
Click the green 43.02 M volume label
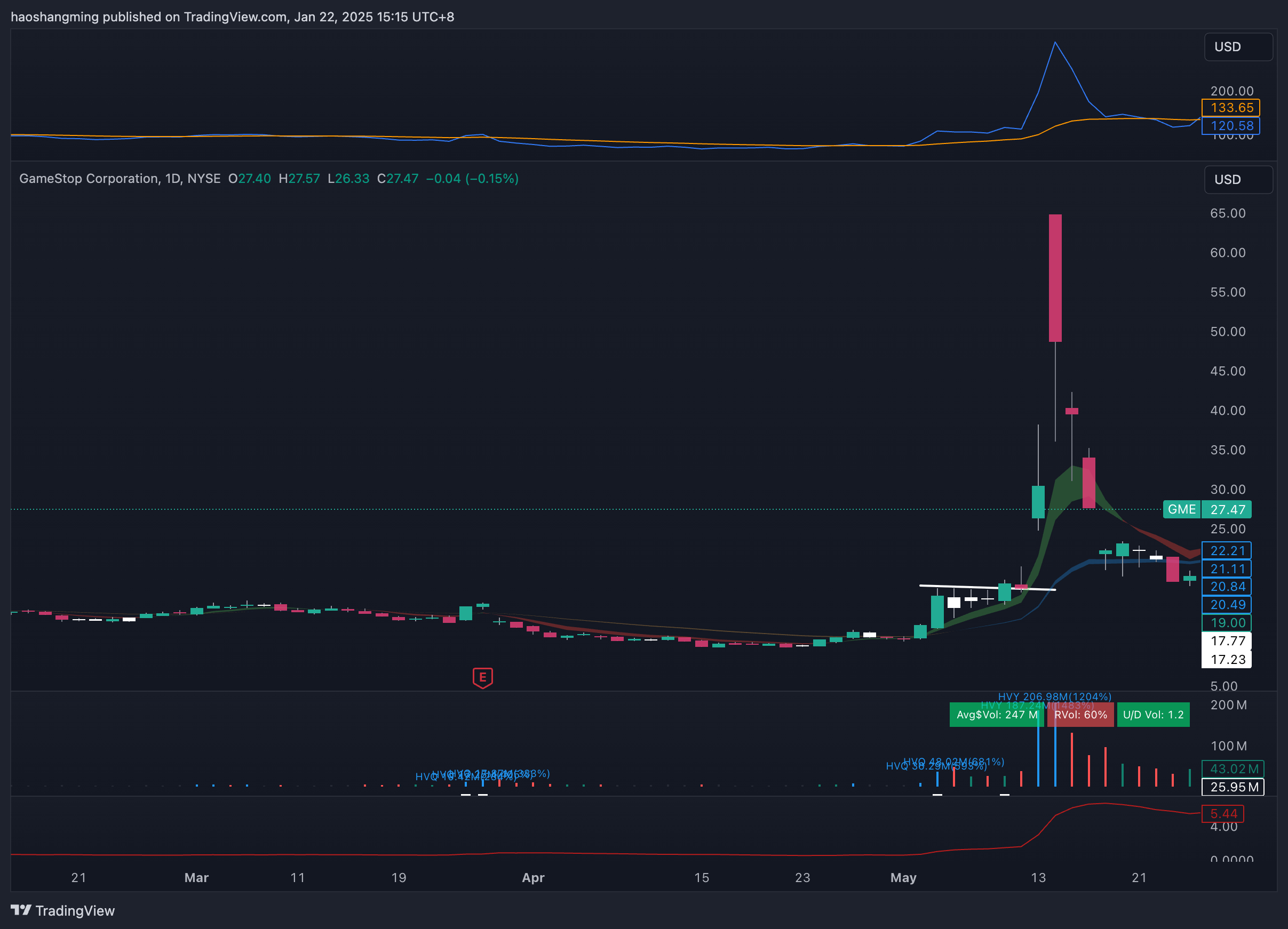click(1233, 768)
